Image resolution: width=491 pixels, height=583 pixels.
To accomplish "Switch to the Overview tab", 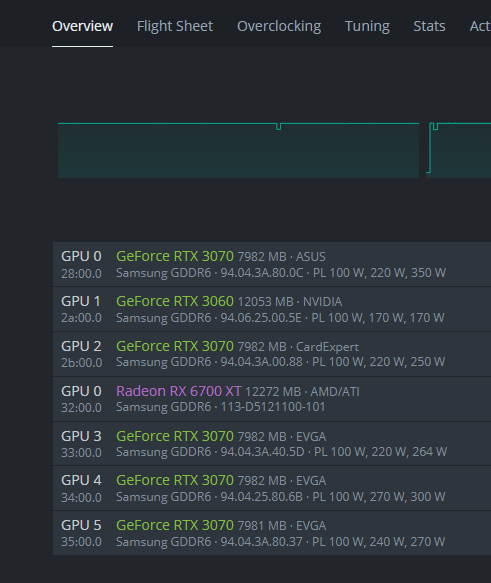I will [x=82, y=26].
